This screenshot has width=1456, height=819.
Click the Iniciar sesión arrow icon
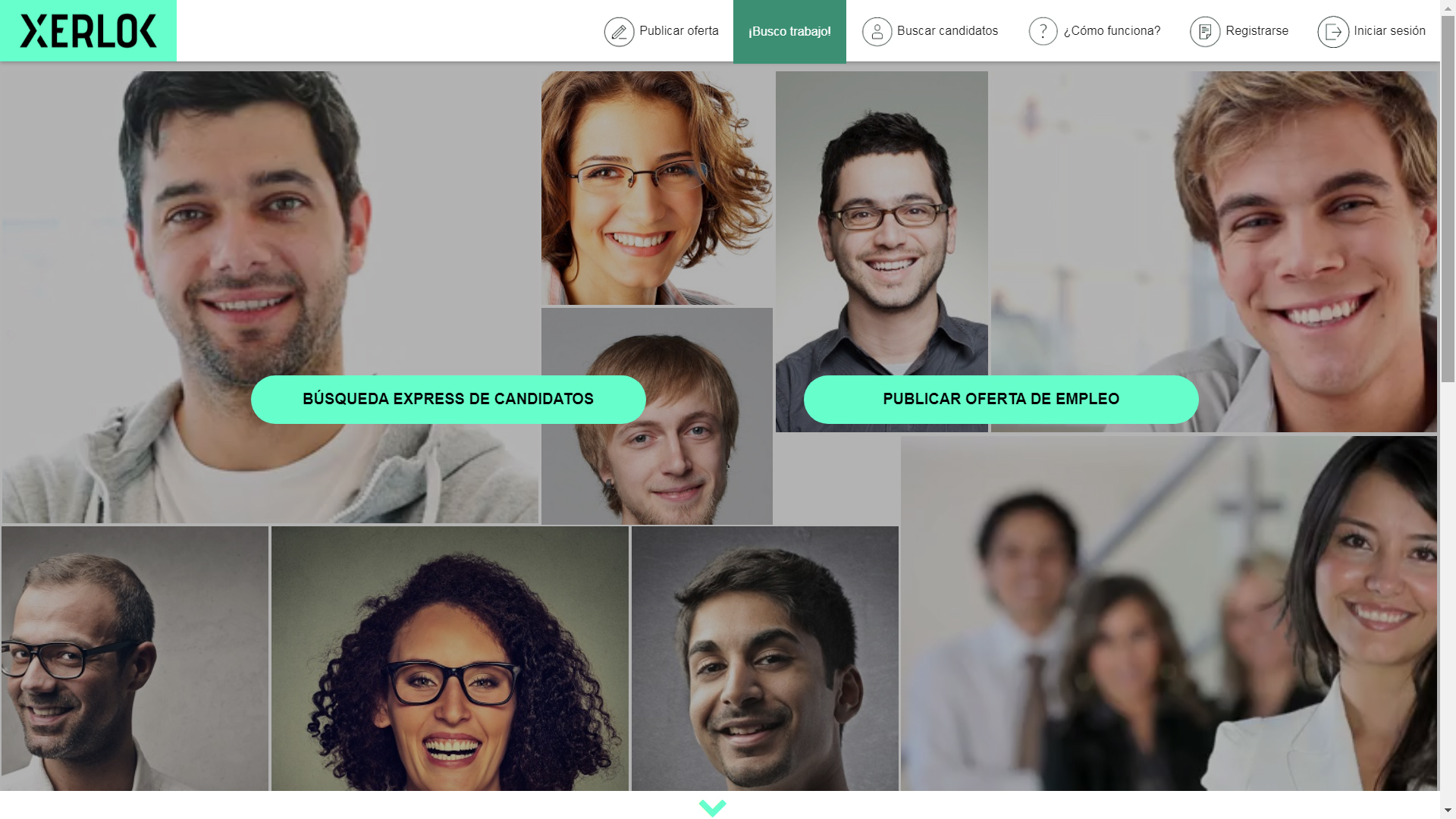coord(1333,32)
